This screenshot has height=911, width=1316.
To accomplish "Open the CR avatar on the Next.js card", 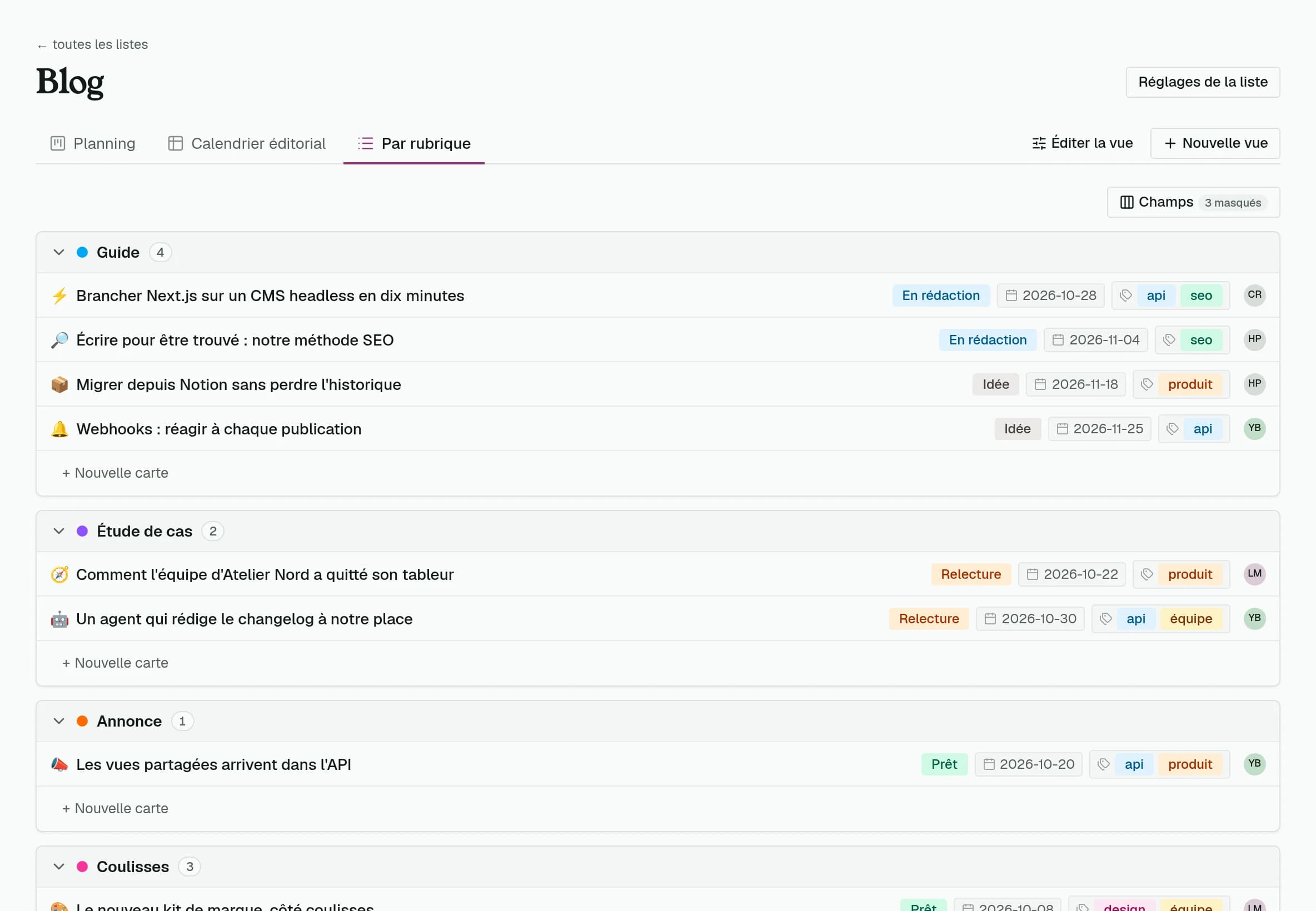I will (x=1254, y=295).
